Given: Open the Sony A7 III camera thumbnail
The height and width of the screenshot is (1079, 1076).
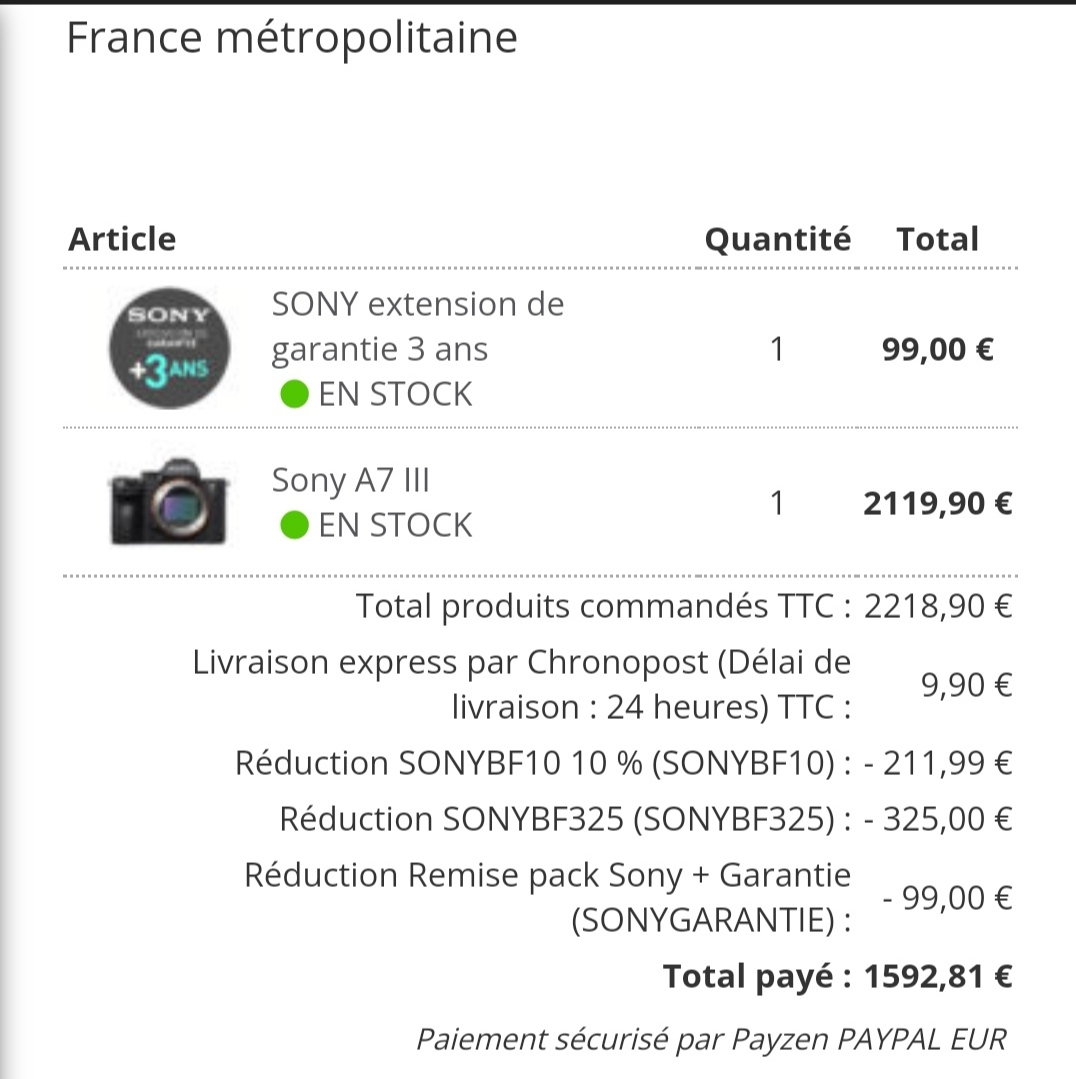Looking at the screenshot, I should pos(169,502).
